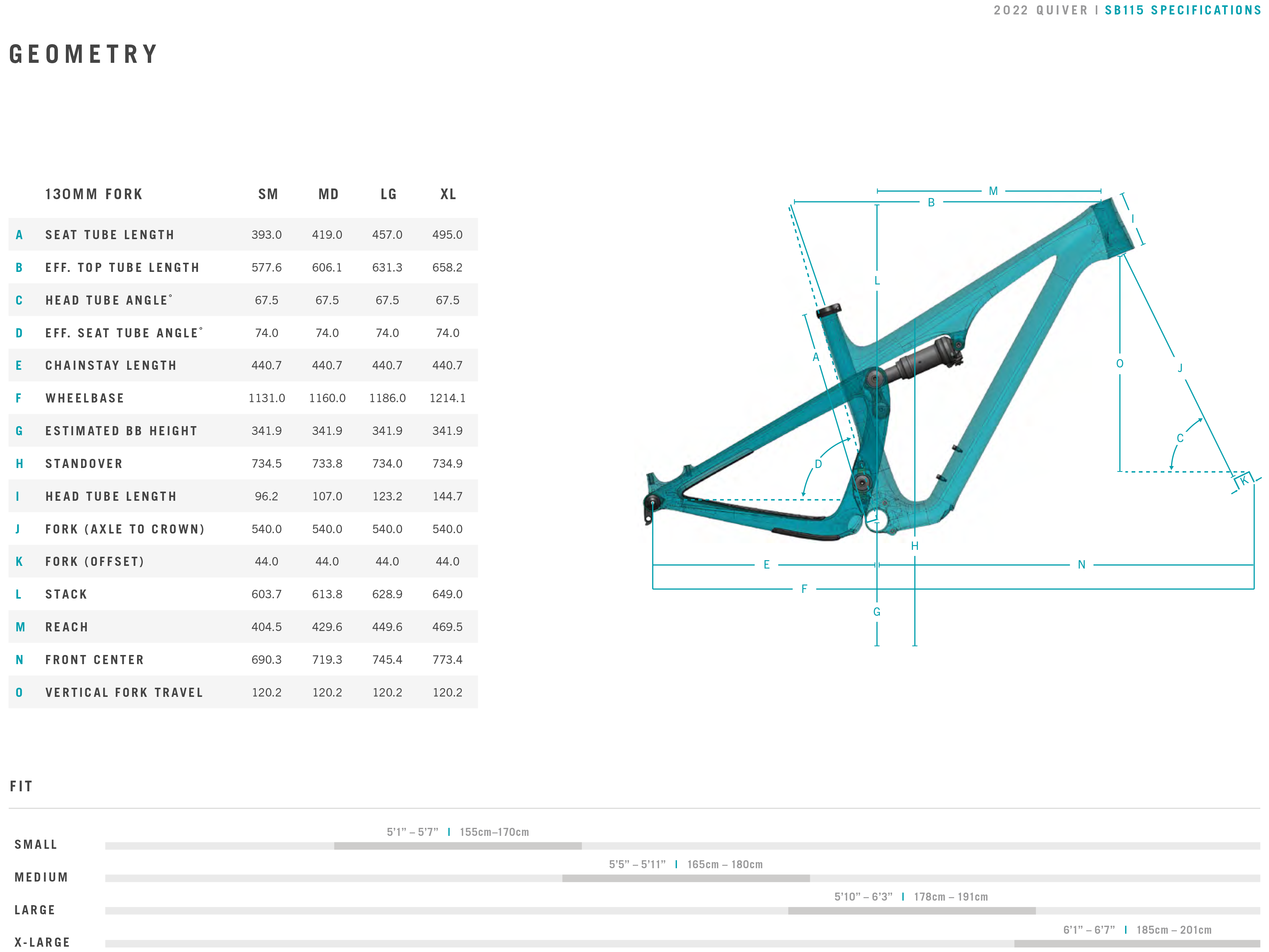Click the LG top tube value 631.3
Image resolution: width=1269 pixels, height=952 pixels.
pos(387,267)
